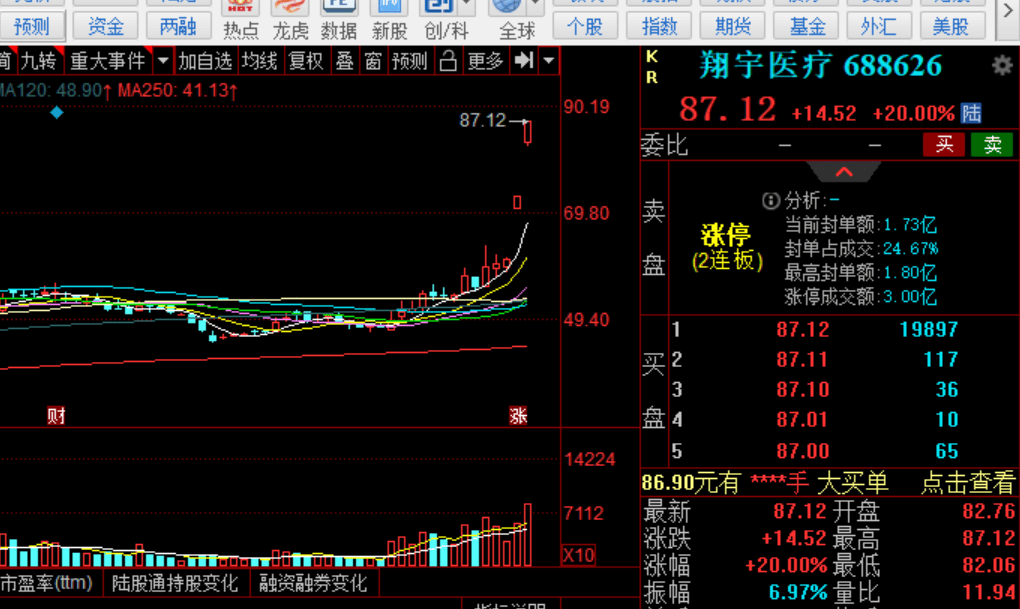Screen dimensions: 1020x609
Task: Click the jump-to-end arrow icon
Action: pos(524,61)
